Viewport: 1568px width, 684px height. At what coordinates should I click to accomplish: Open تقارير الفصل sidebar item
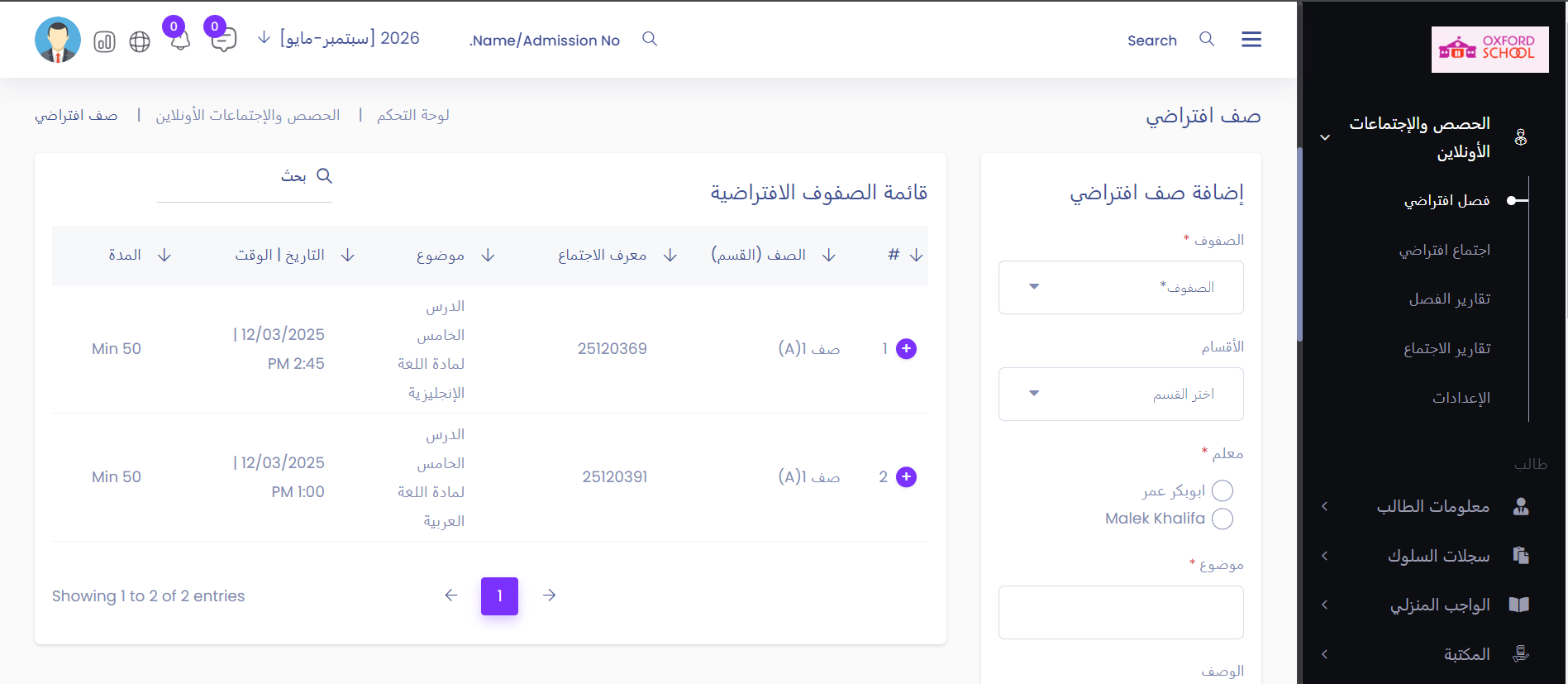click(1449, 299)
